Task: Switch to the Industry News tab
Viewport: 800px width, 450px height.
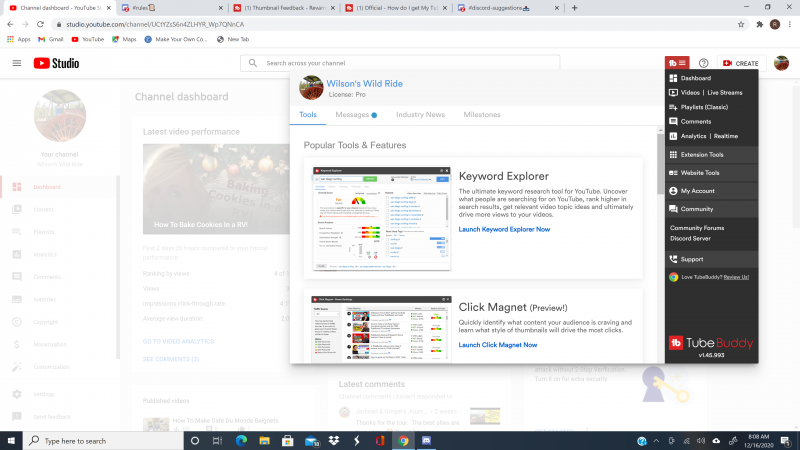Action: [x=420, y=115]
